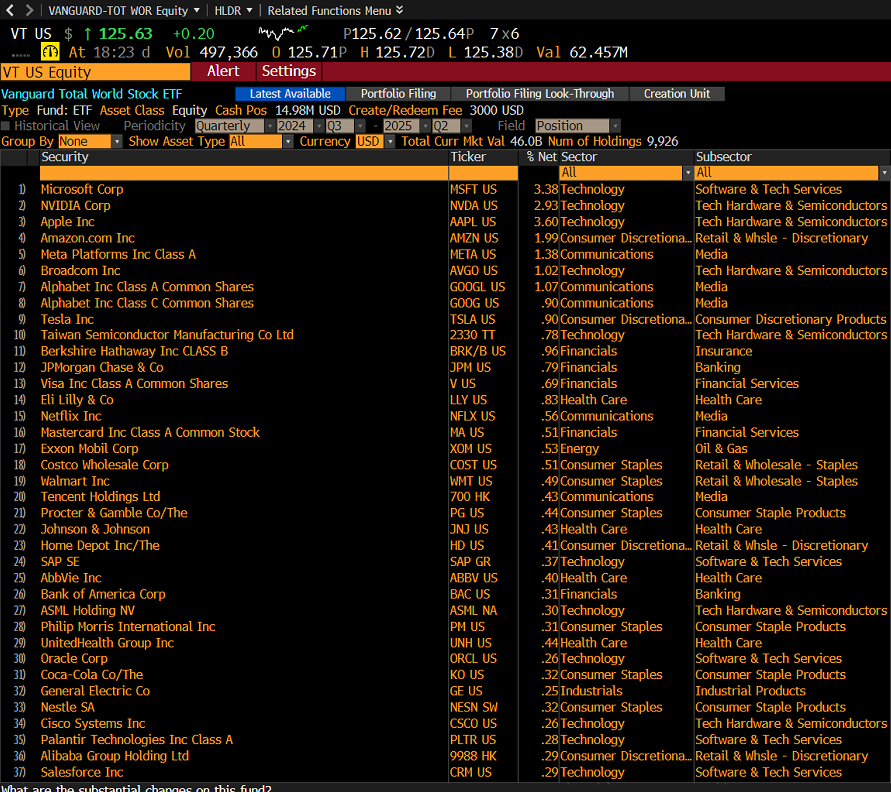Image resolution: width=891 pixels, height=792 pixels.
Task: Select Palantir Technologies Inc Class A
Action: pos(136,740)
